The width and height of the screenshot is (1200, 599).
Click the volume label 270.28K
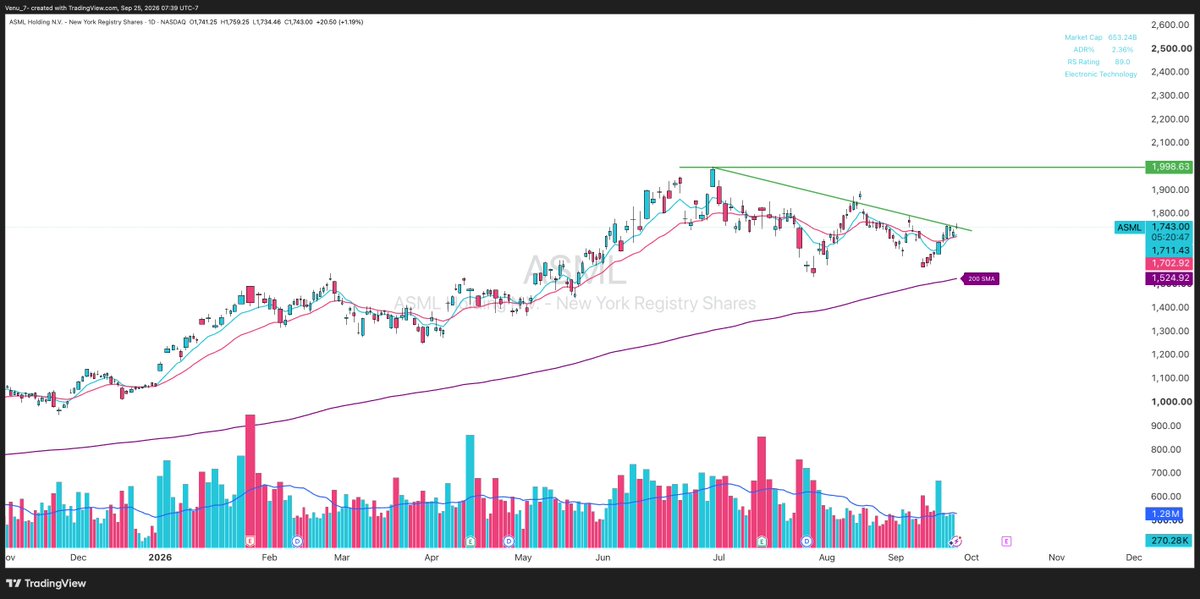1169,540
